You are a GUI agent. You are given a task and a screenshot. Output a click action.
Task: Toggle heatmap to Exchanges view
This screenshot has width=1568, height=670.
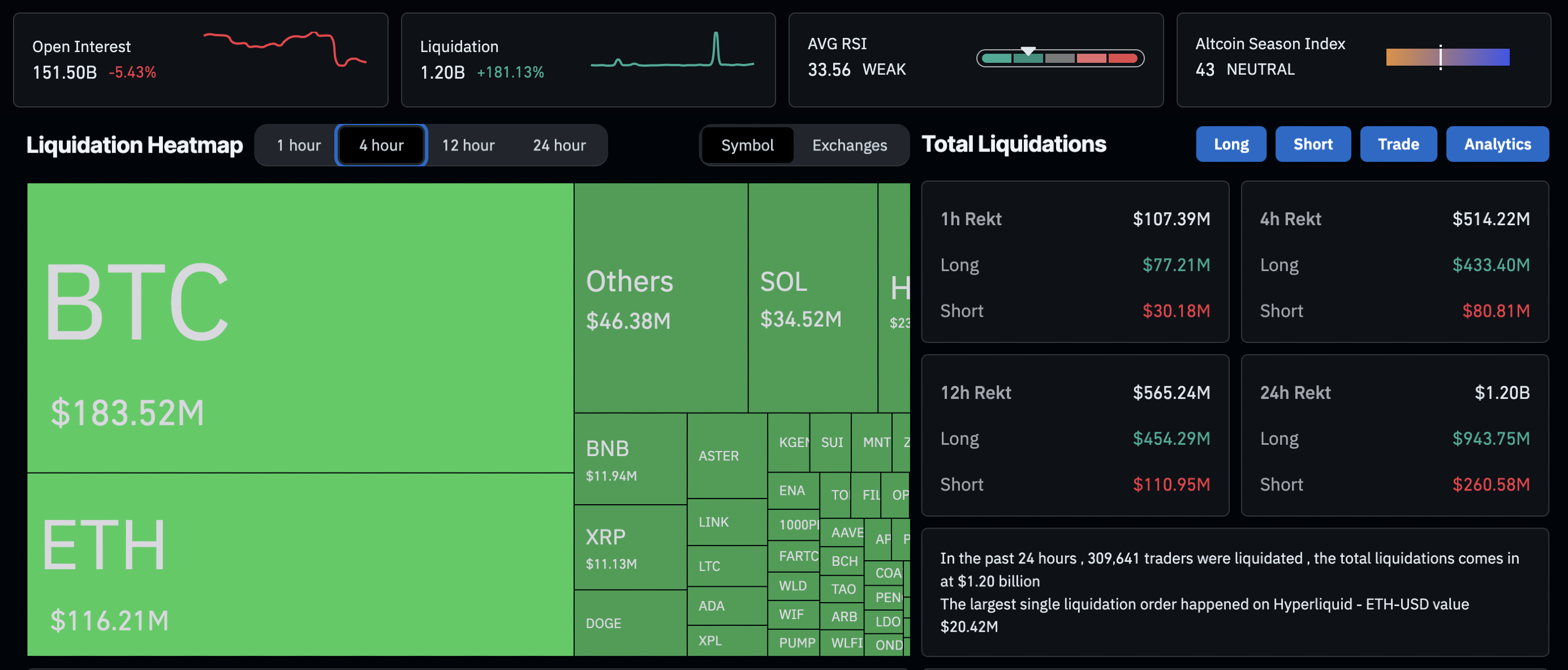coord(849,145)
